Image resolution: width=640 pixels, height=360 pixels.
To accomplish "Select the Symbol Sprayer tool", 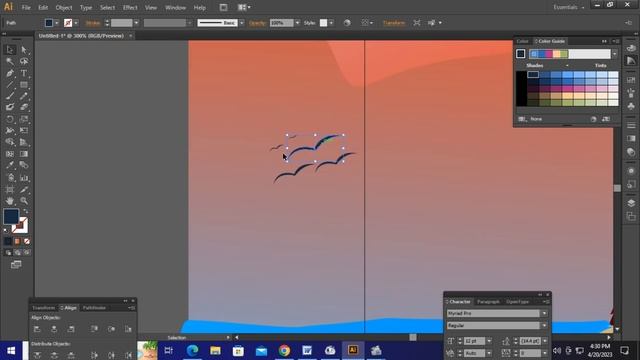I will click(10, 178).
